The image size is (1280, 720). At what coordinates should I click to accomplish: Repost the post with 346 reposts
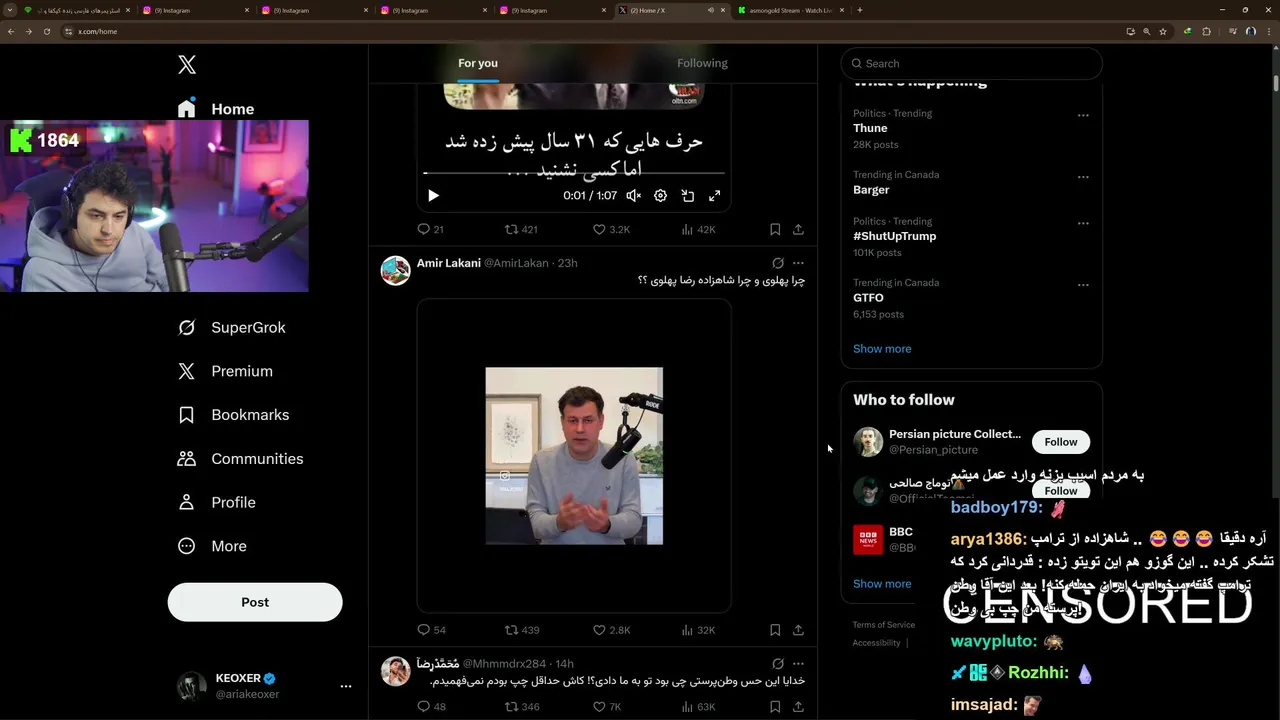(521, 707)
